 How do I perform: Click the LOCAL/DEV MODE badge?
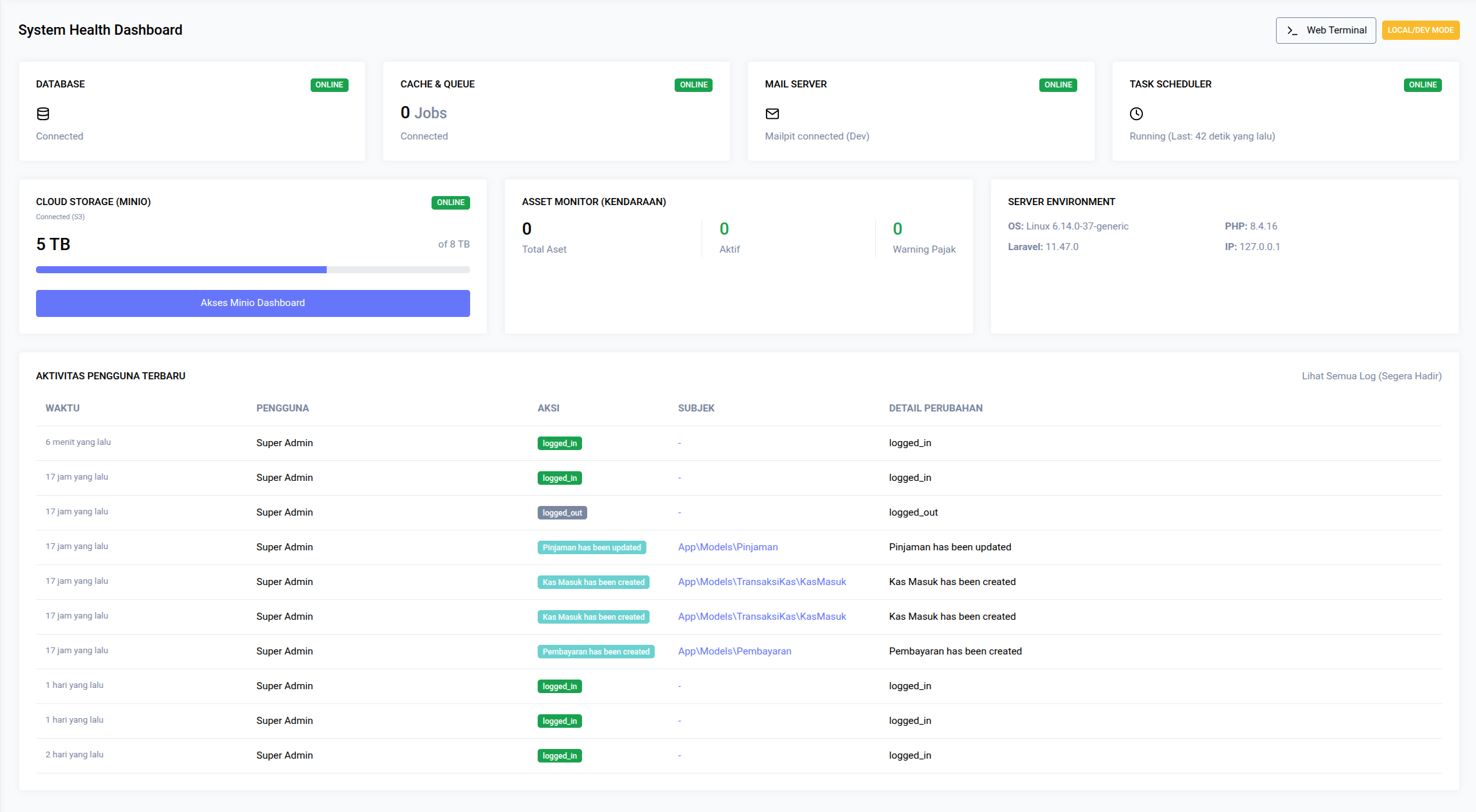(1420, 30)
